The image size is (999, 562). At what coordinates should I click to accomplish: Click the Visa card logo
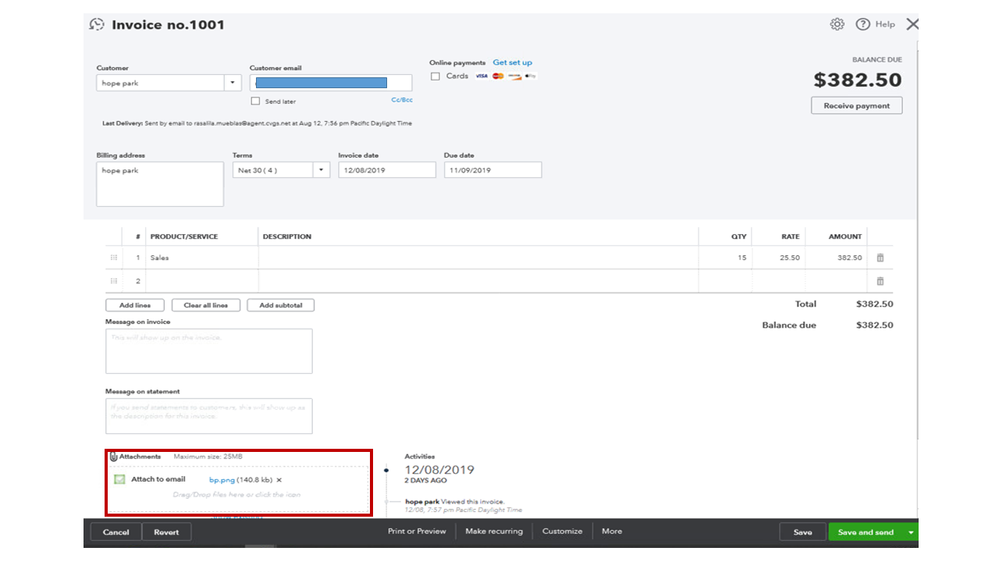(482, 76)
